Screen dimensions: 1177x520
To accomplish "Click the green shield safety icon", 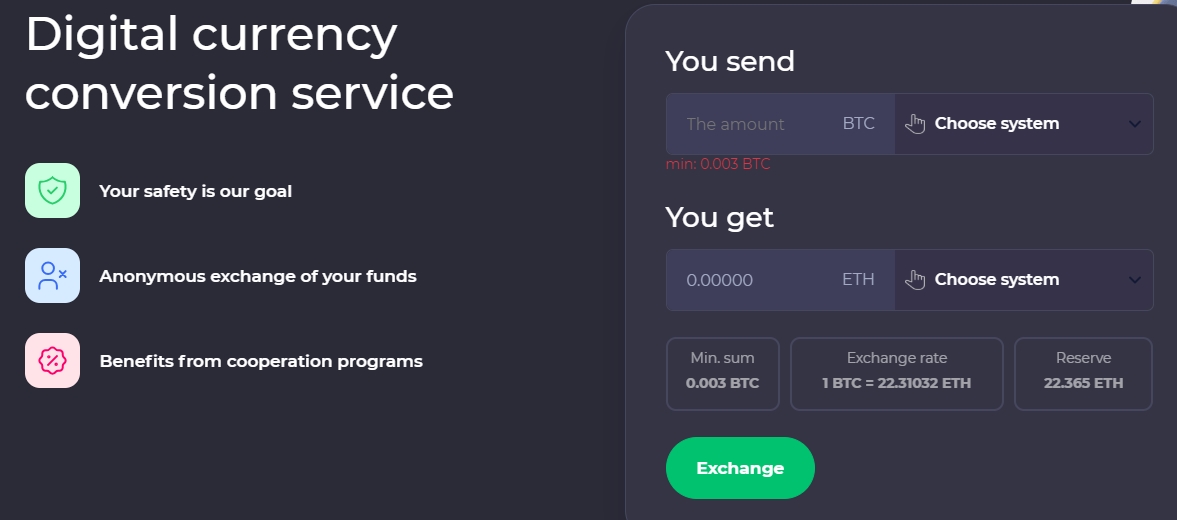I will pyautogui.click(x=52, y=190).
